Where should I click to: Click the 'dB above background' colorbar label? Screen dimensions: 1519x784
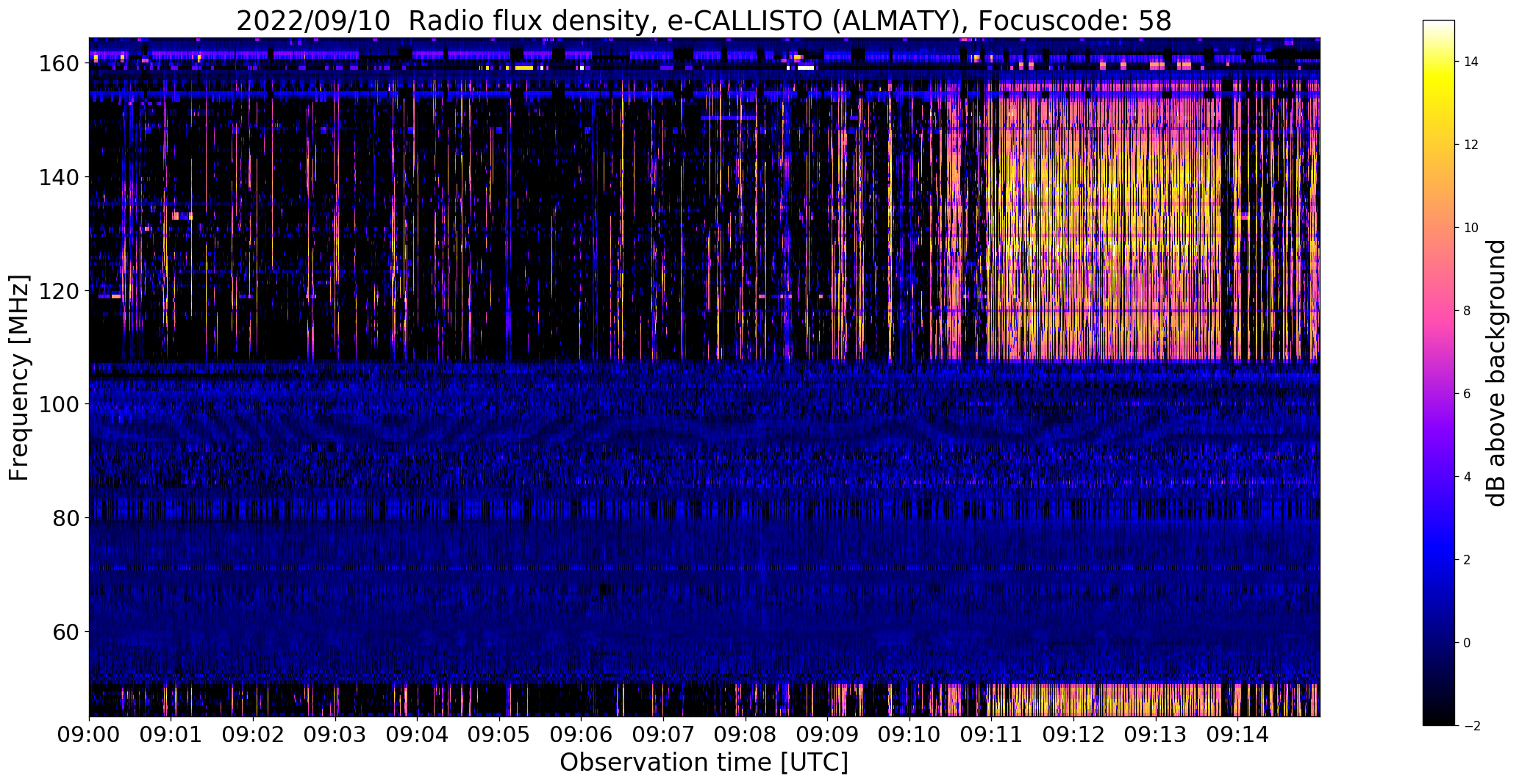(x=1496, y=373)
